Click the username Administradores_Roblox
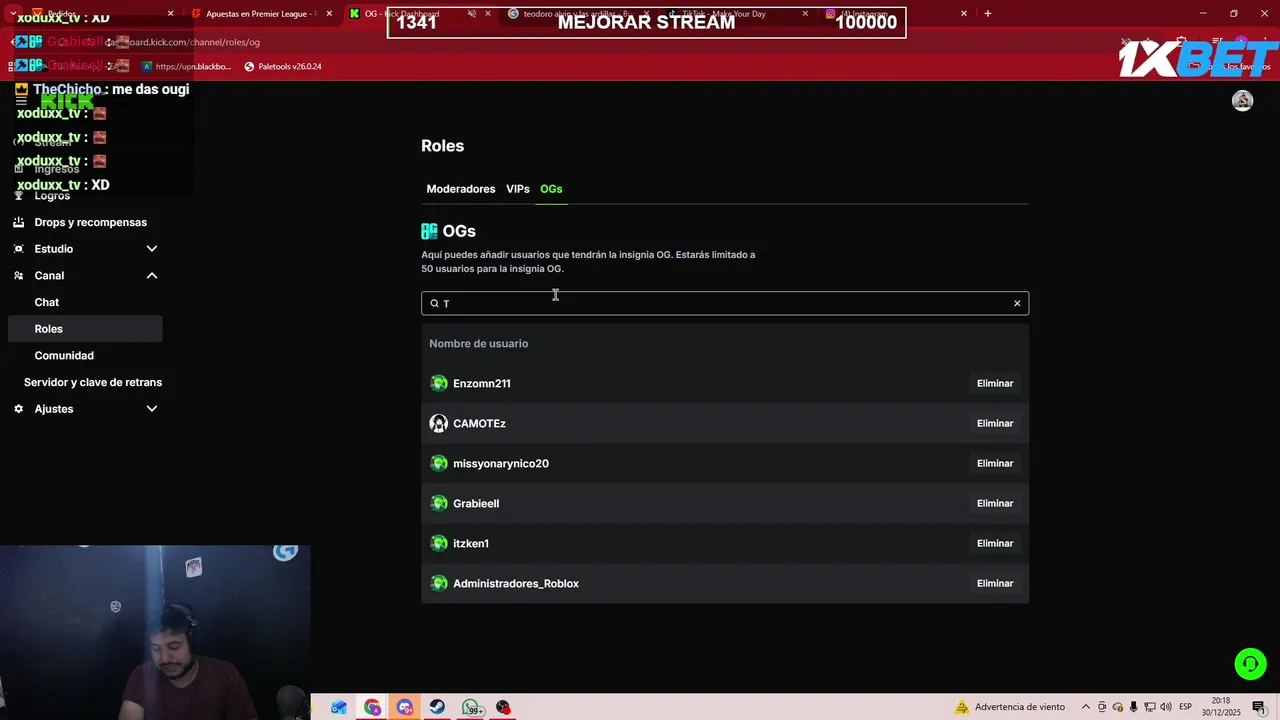The height and width of the screenshot is (720, 1280). 516,583
